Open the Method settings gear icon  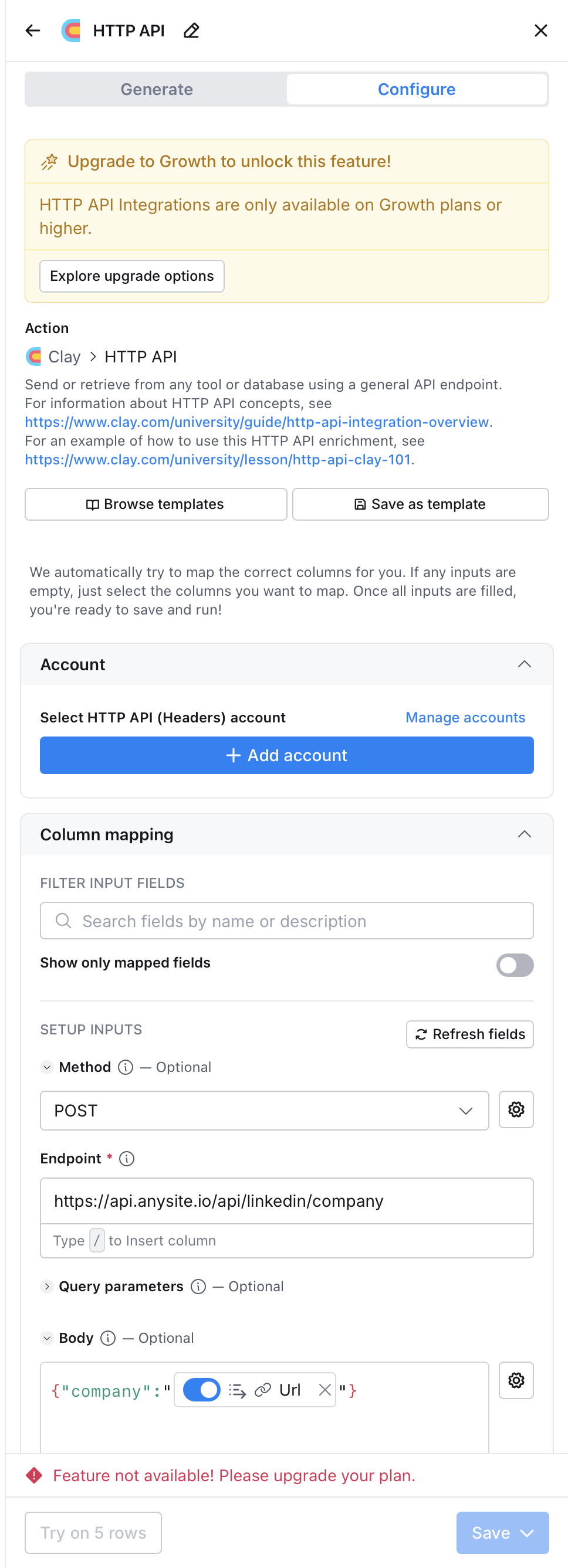[x=516, y=1109]
